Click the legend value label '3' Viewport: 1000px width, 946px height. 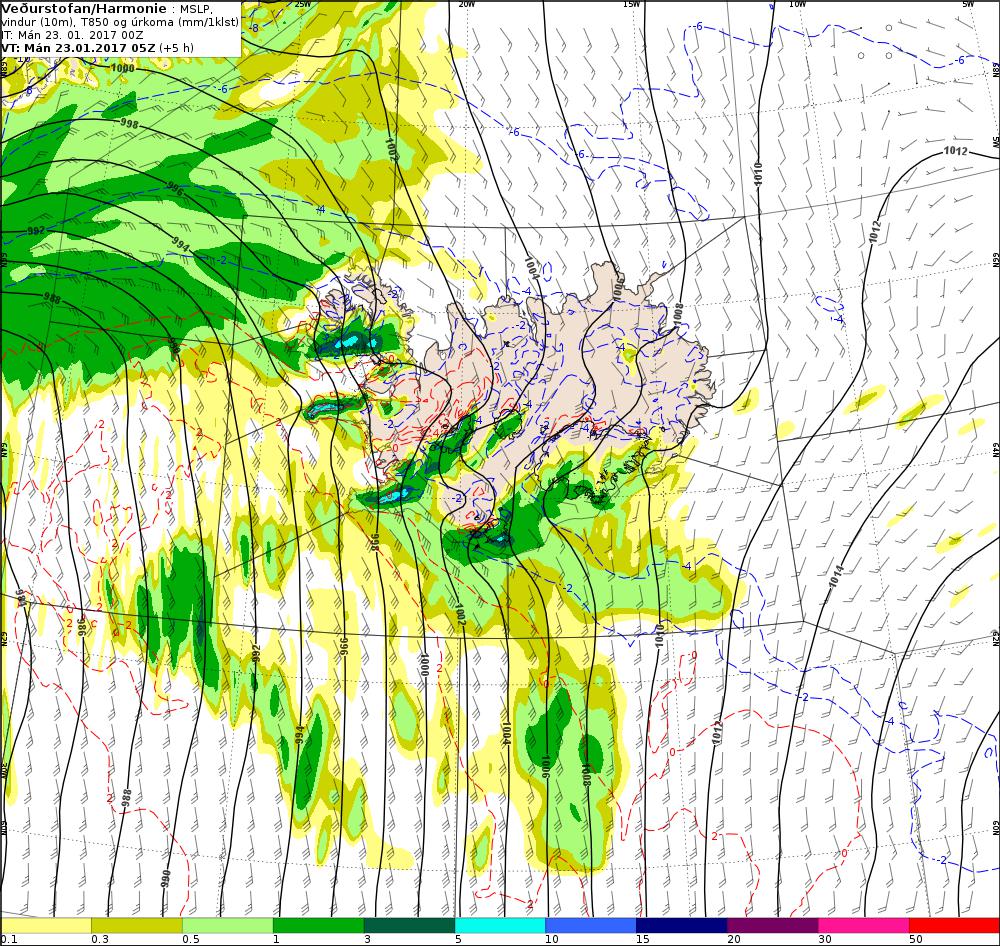[x=367, y=939]
